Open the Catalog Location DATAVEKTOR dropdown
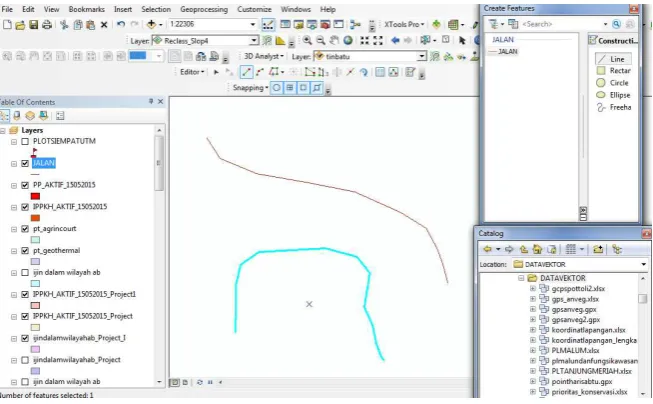Viewport: 653px width, 404px height. 643,264
